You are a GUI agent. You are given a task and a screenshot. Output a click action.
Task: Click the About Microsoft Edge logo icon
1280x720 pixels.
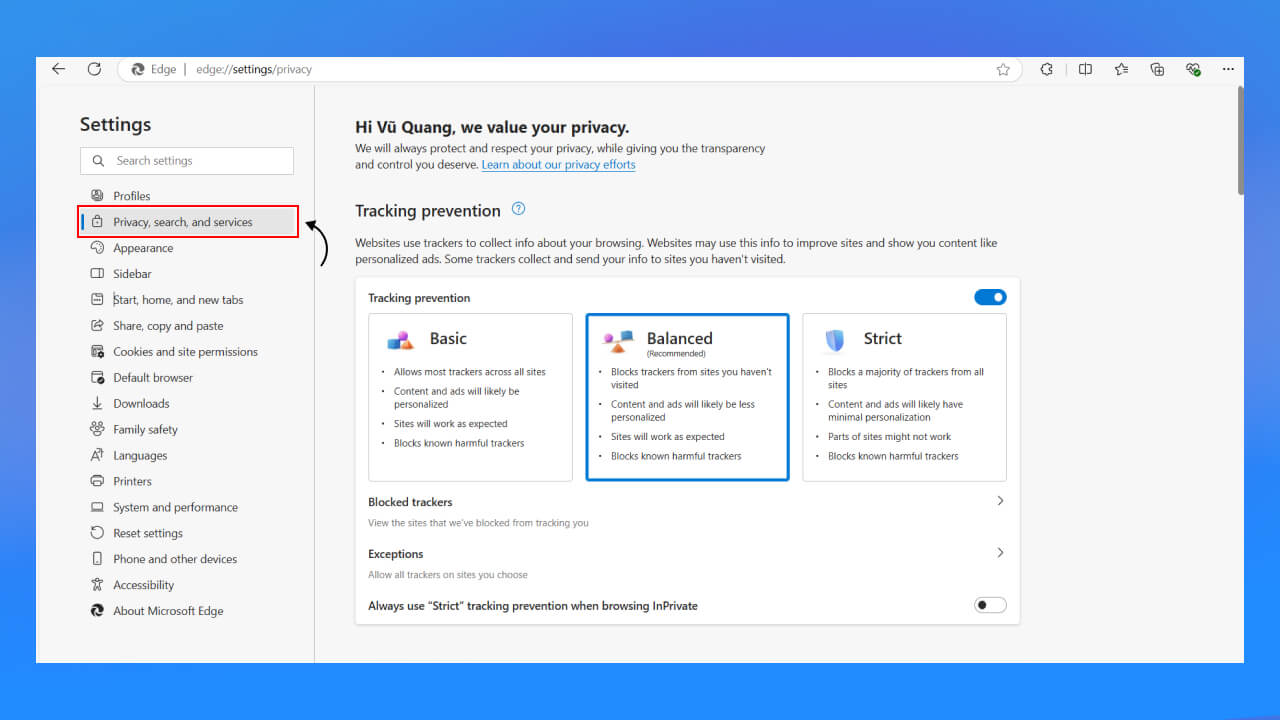tap(97, 611)
